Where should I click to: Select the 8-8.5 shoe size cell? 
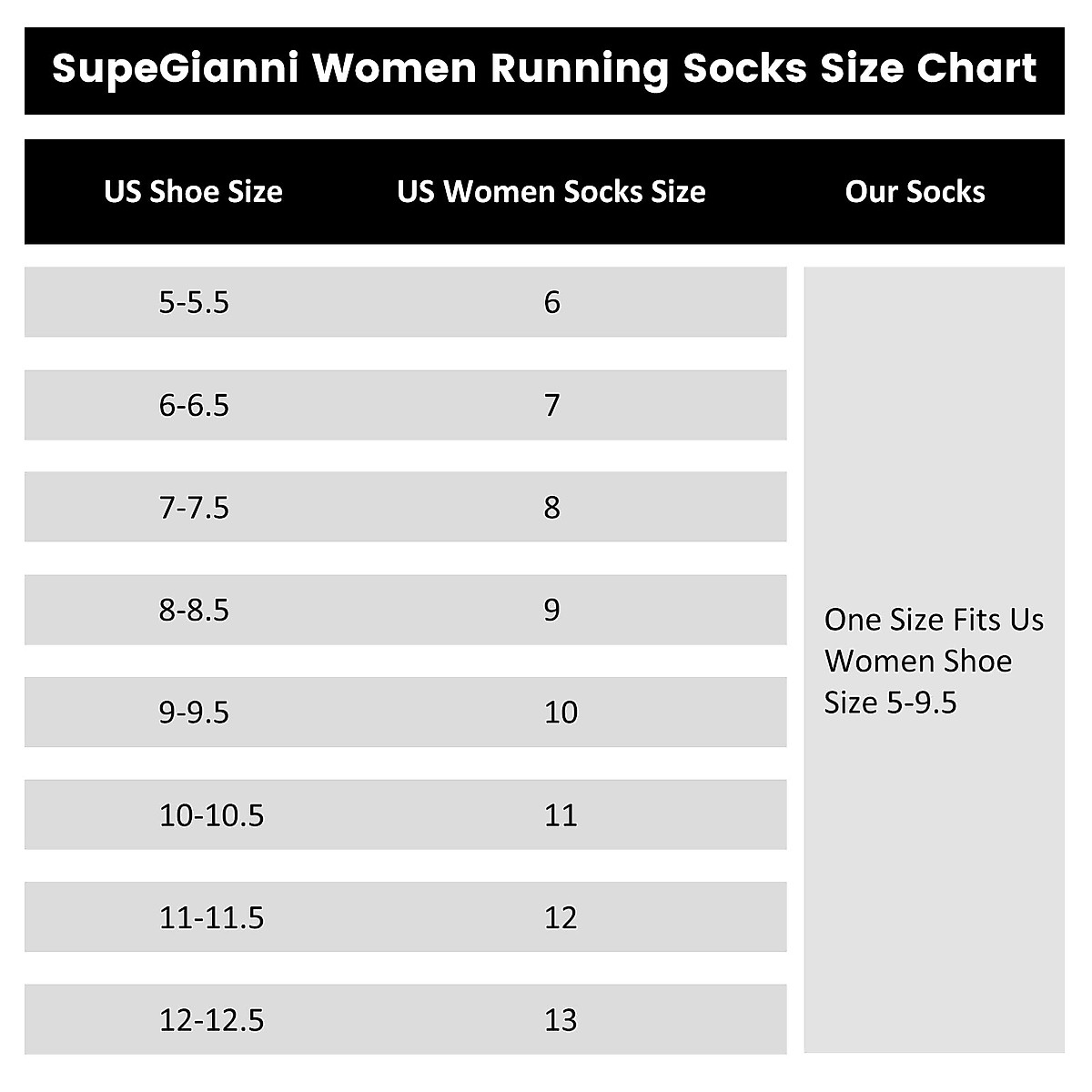pos(194,610)
